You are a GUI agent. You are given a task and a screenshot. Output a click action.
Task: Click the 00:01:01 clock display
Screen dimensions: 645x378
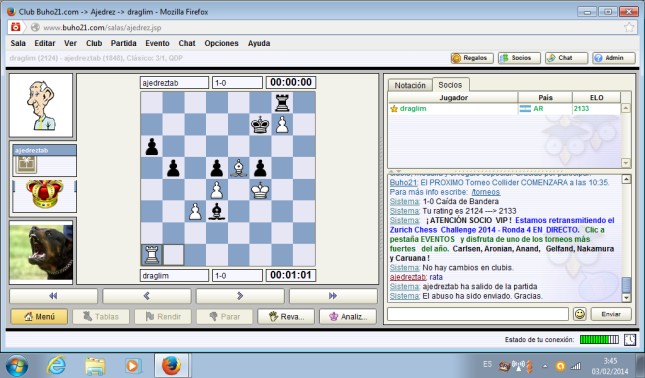pos(291,275)
